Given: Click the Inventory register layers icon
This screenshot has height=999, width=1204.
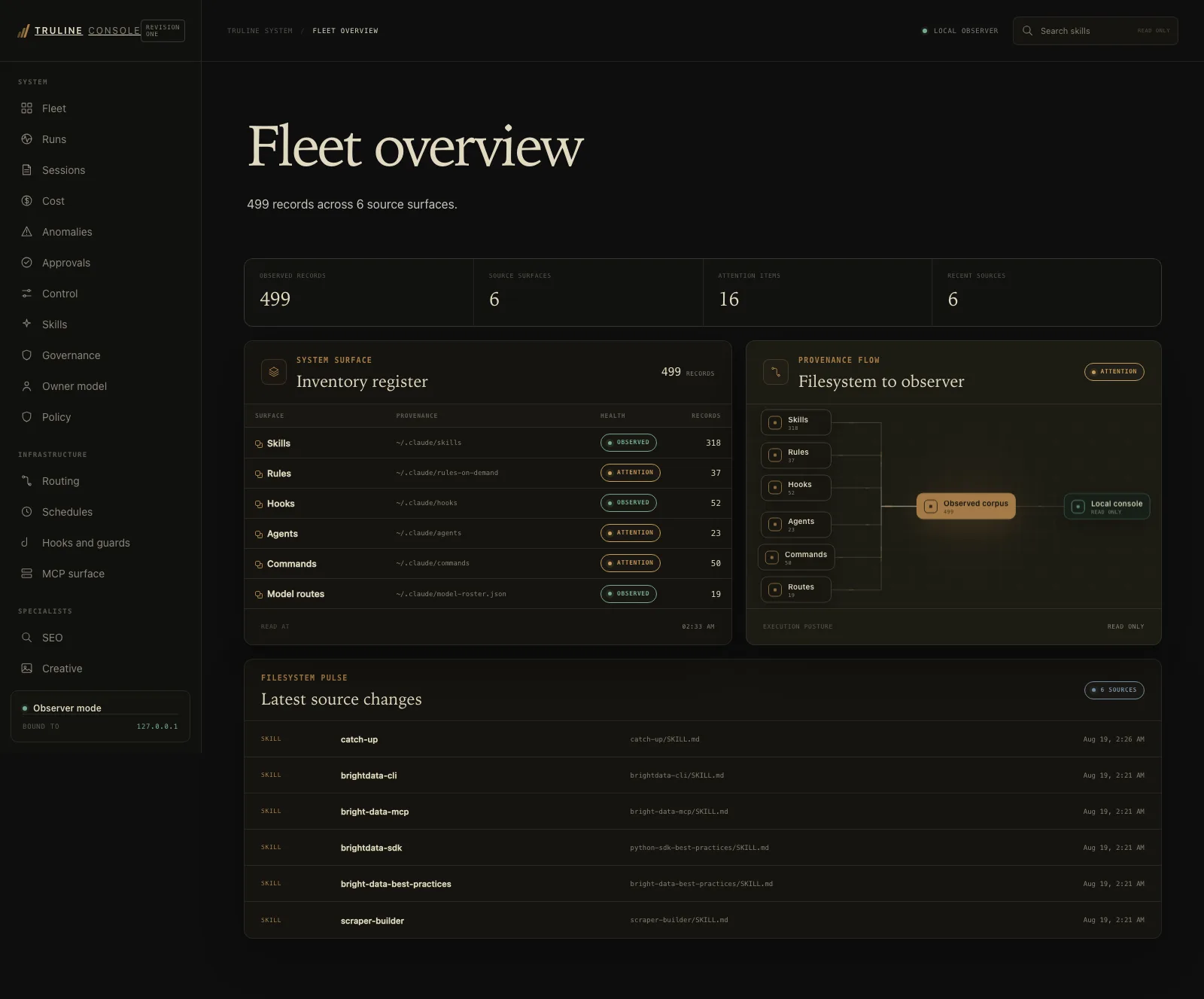Looking at the screenshot, I should tap(274, 372).
